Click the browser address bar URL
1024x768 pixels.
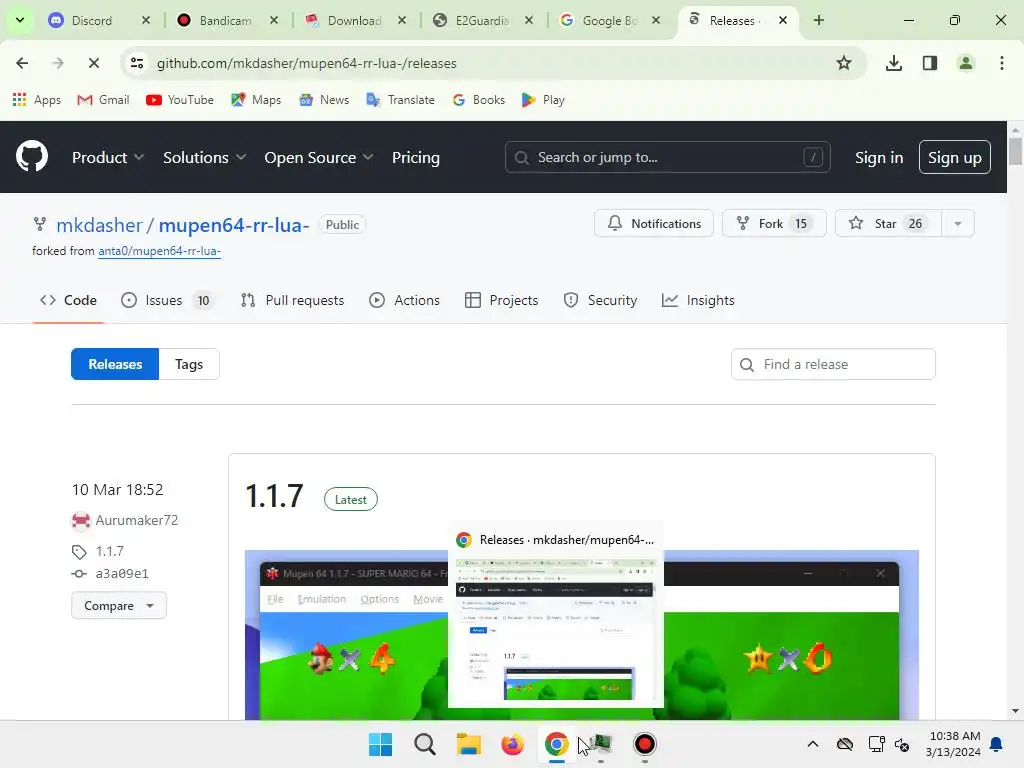click(x=306, y=63)
